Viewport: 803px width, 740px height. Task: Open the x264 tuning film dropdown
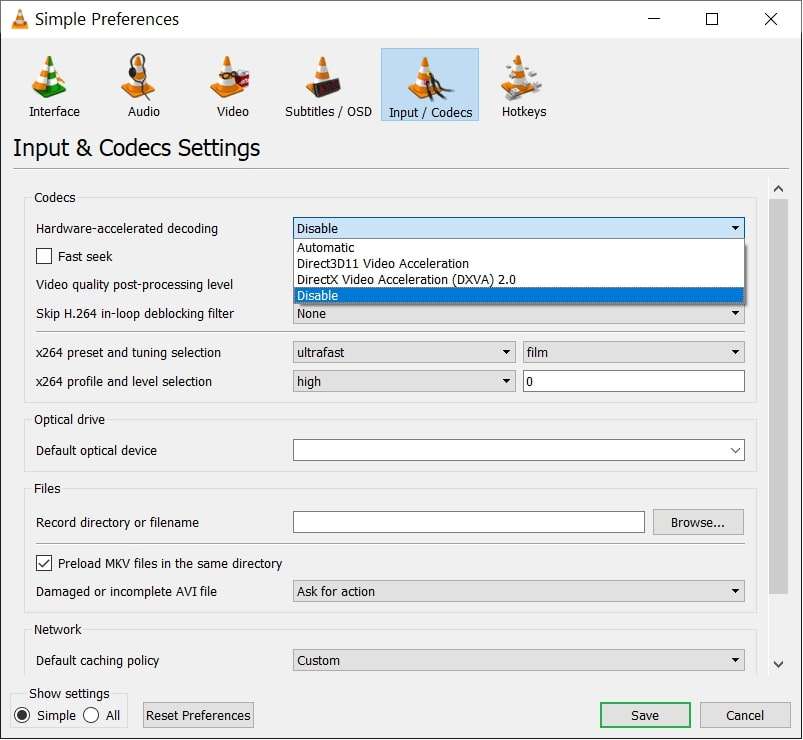tap(633, 352)
